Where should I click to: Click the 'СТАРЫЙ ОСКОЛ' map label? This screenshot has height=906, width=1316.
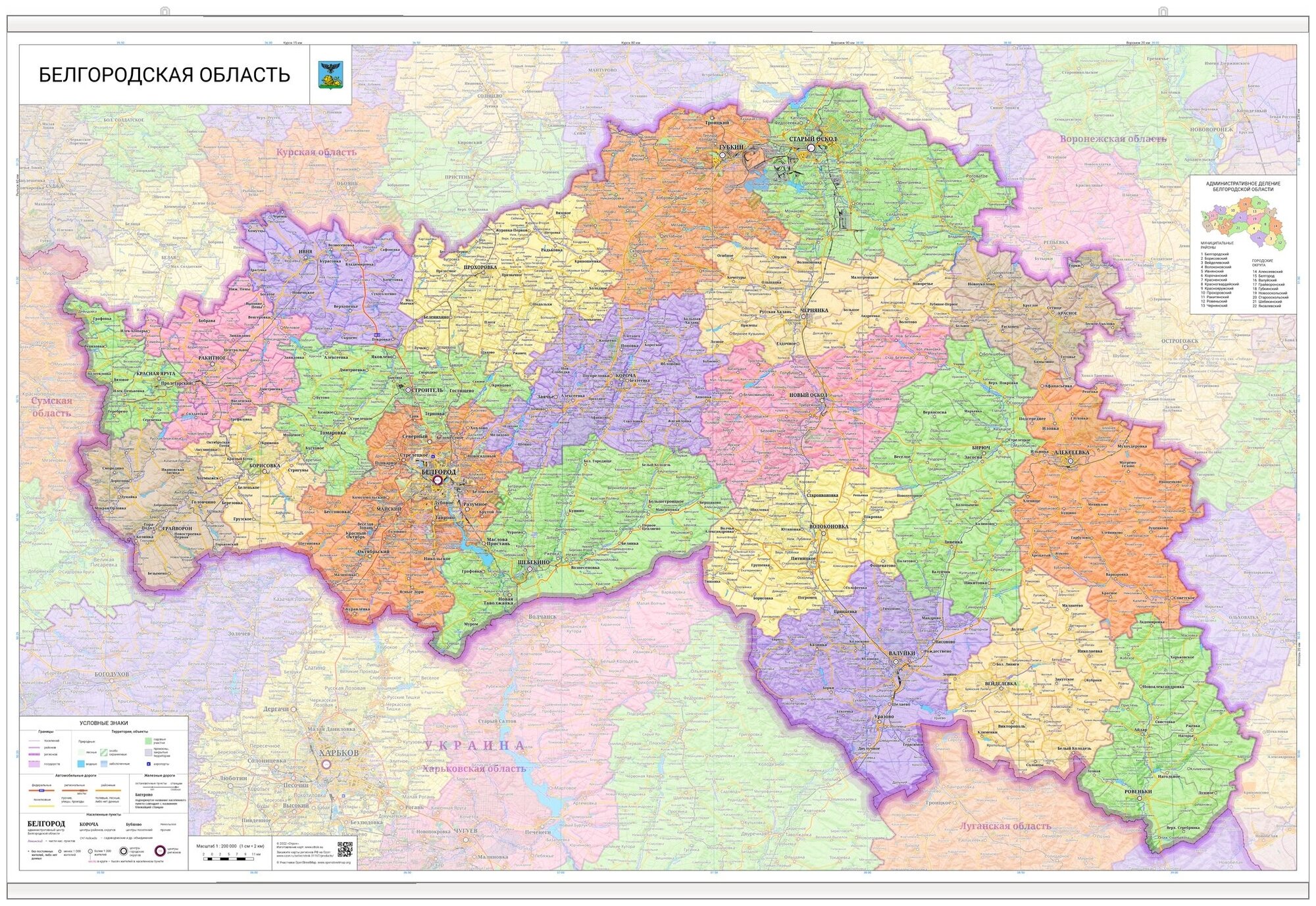tap(813, 139)
